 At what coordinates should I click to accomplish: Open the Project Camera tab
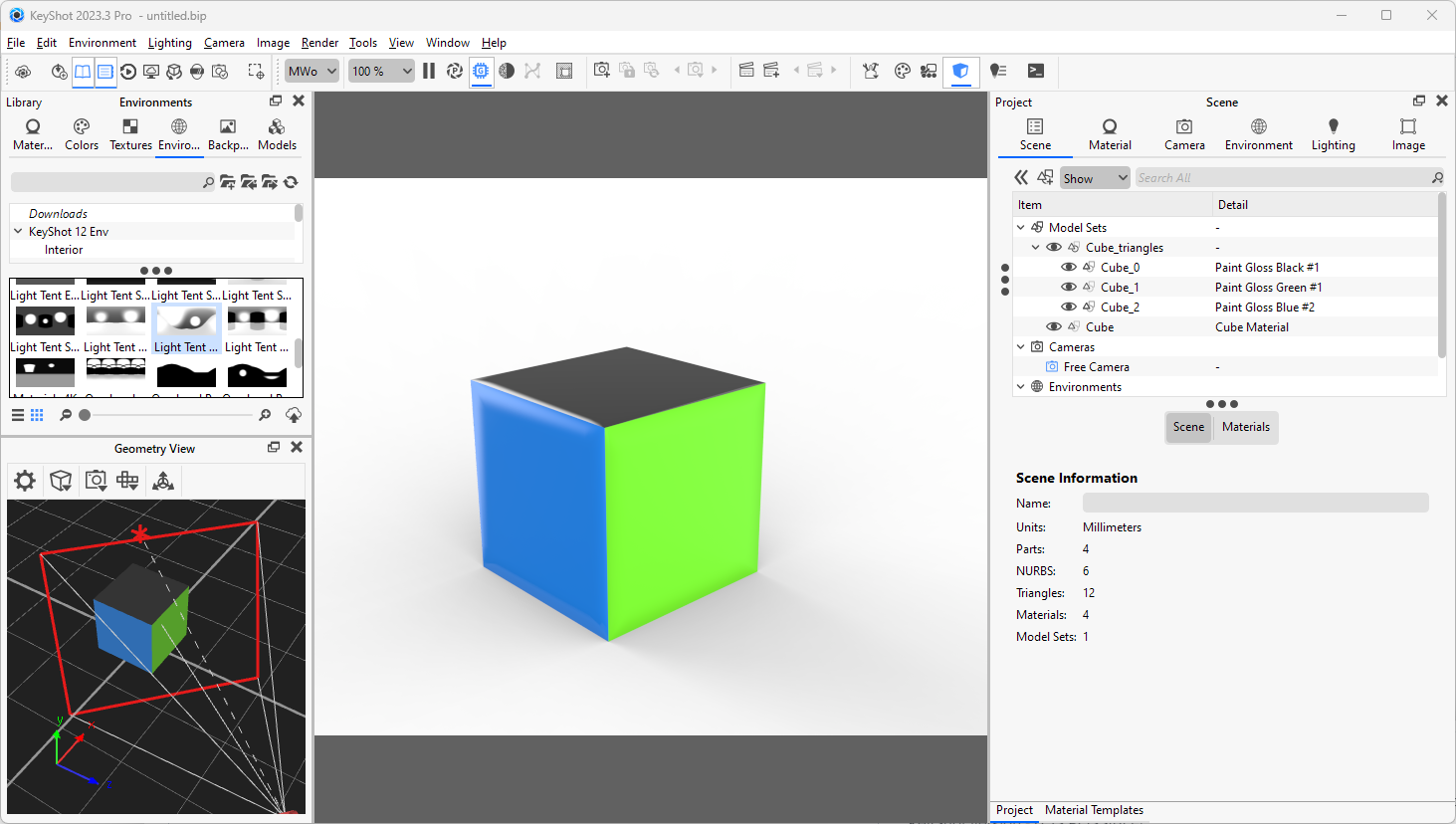point(1184,134)
